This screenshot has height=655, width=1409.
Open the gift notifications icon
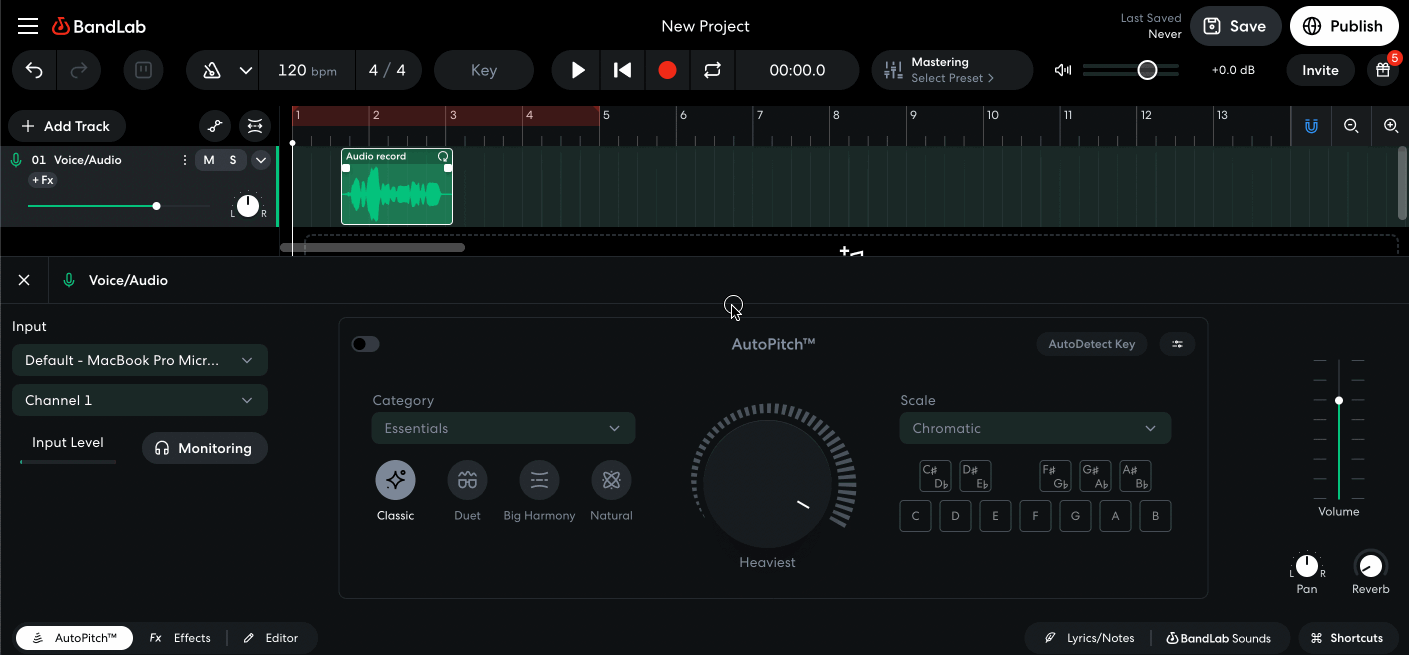click(1383, 70)
